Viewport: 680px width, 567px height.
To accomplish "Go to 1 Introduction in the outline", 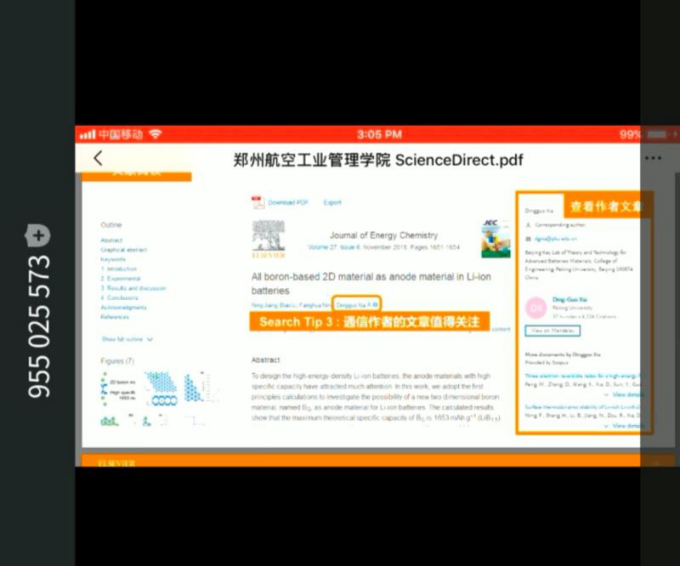I will click(x=118, y=269).
